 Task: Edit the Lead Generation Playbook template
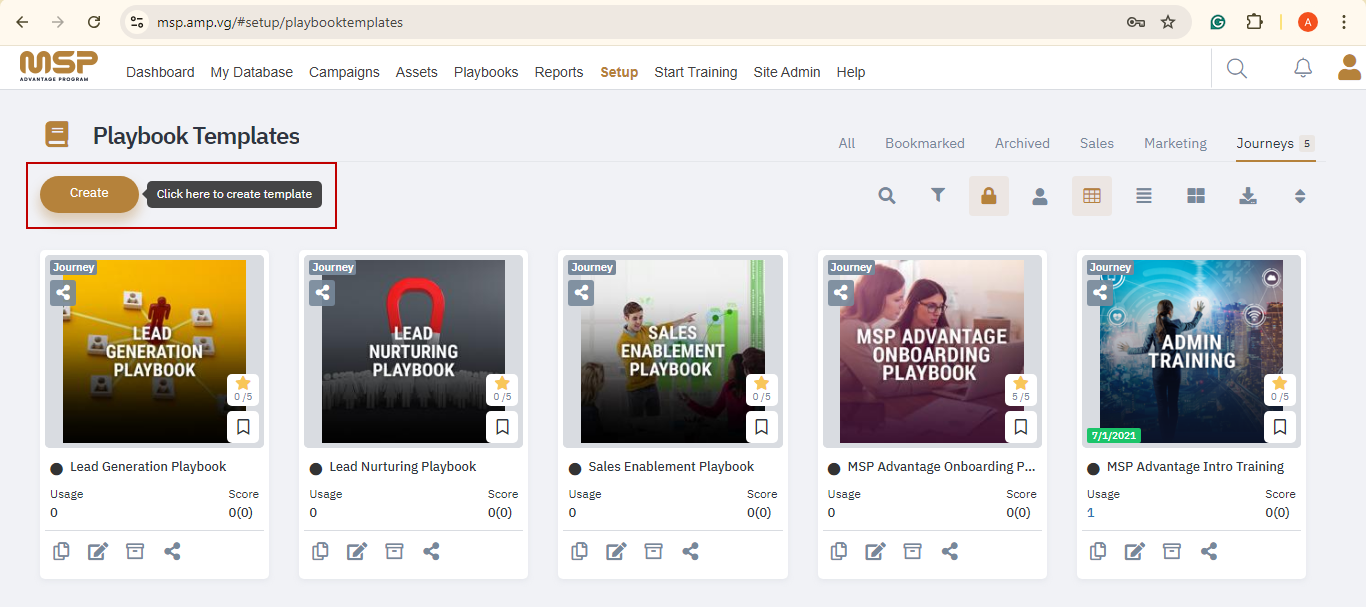[x=98, y=551]
